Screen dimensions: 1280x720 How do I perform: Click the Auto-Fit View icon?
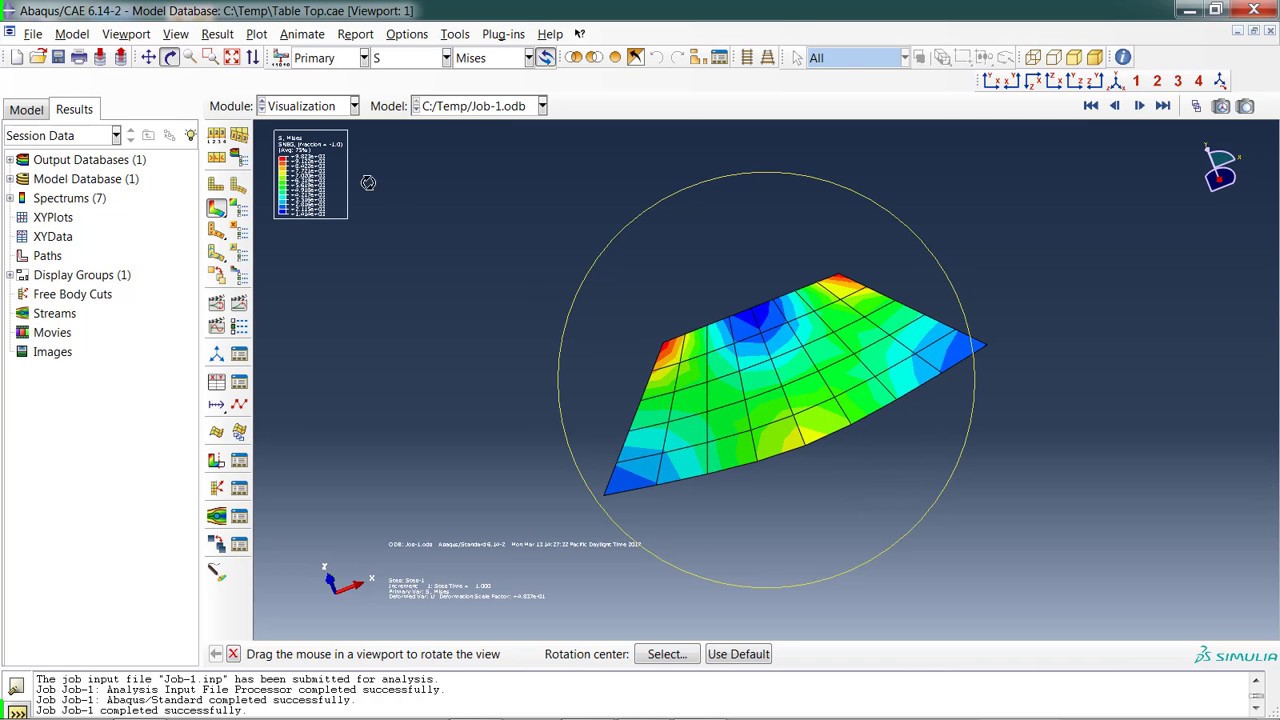[232, 58]
